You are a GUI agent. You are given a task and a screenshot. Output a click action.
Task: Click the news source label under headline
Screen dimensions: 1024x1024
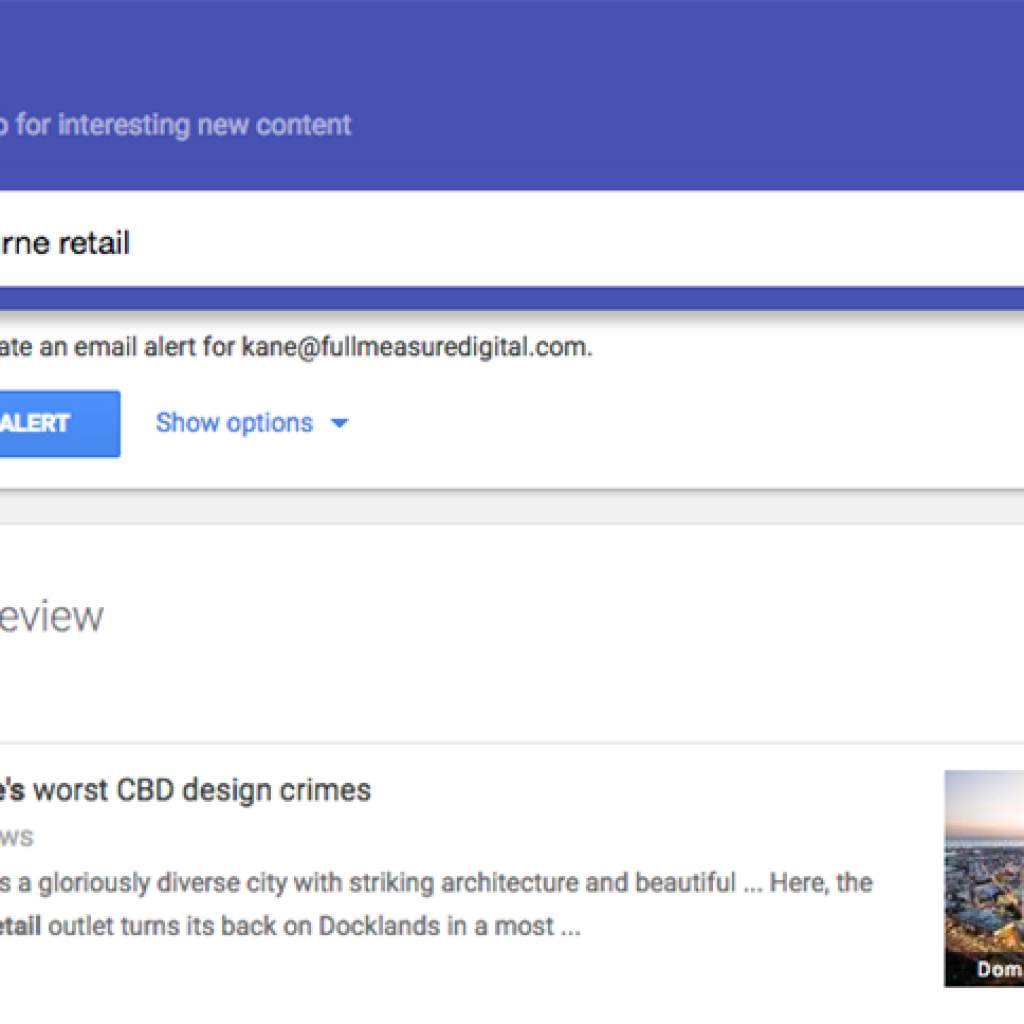(x=16, y=836)
